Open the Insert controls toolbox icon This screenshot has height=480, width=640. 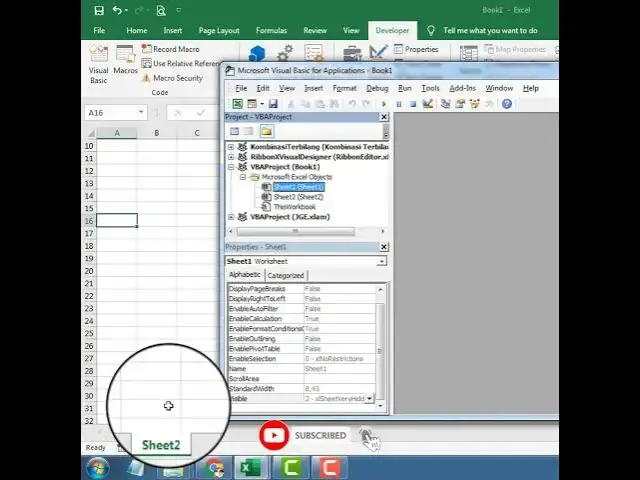pos(352,53)
